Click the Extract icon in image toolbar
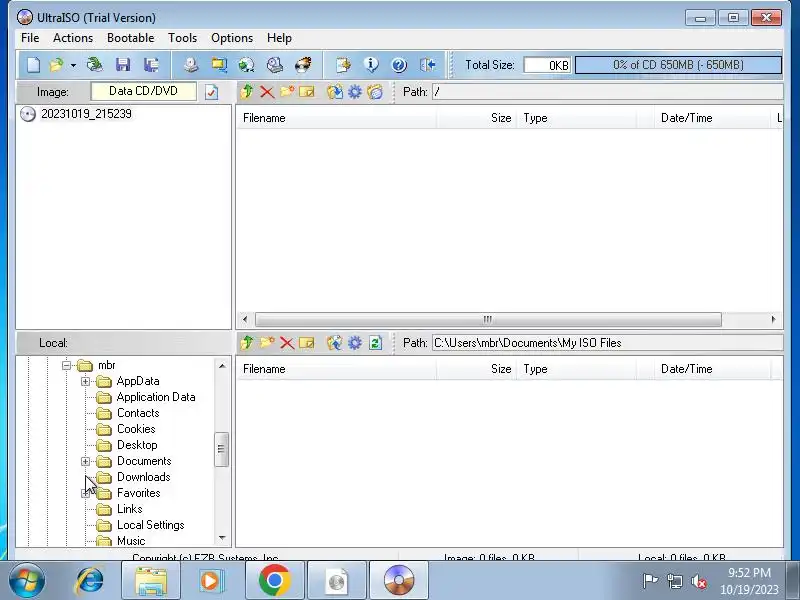The image size is (800, 600). coord(335,92)
